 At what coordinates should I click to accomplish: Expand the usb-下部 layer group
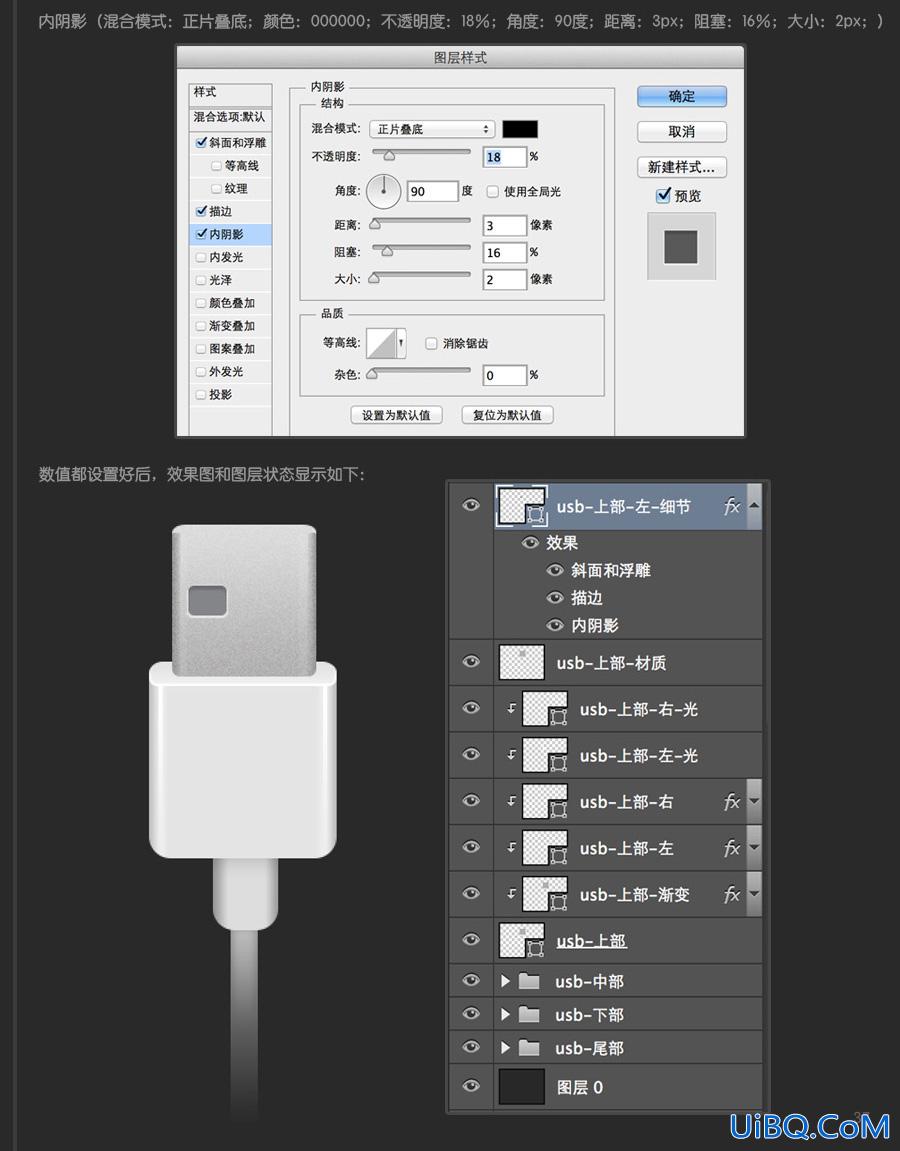pyautogui.click(x=505, y=1014)
